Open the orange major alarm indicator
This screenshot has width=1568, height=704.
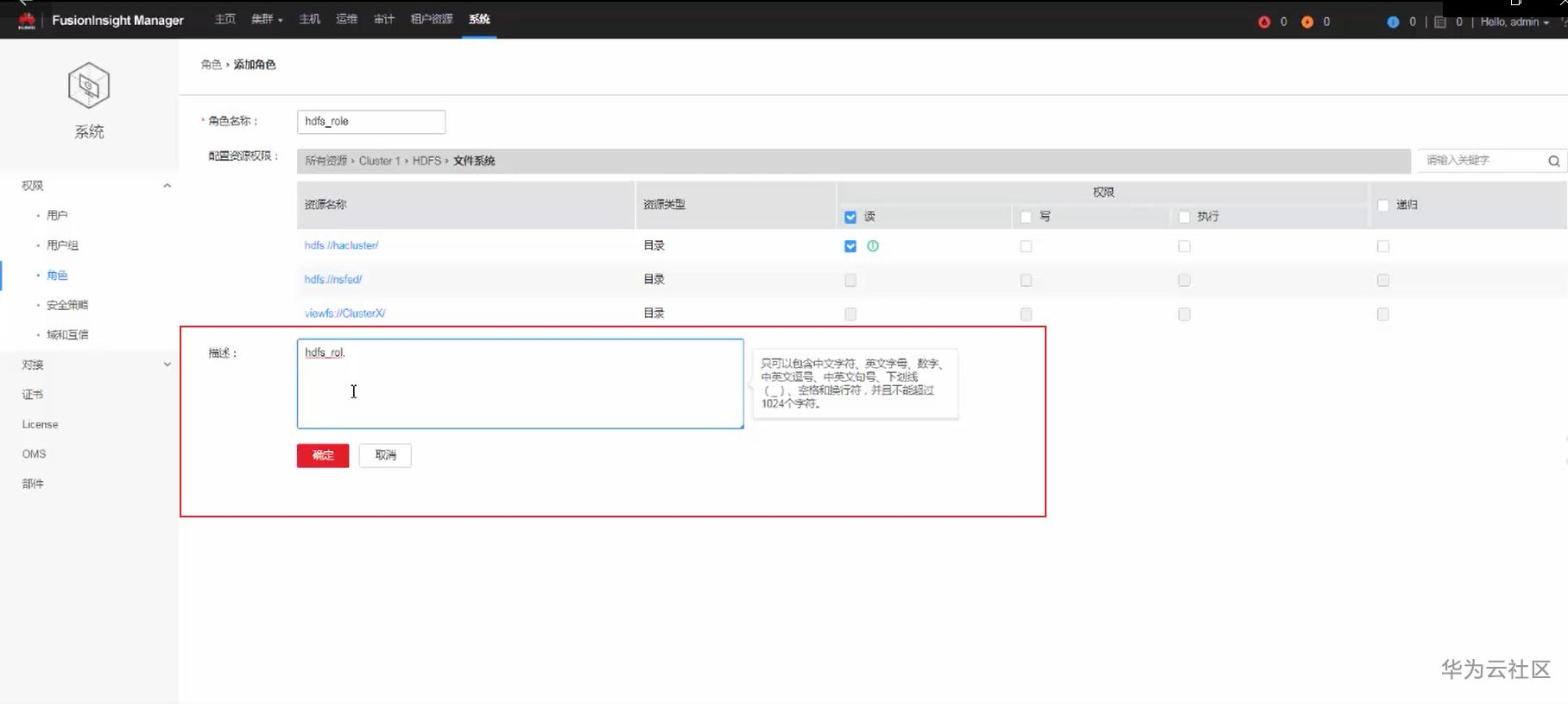[x=1307, y=22]
